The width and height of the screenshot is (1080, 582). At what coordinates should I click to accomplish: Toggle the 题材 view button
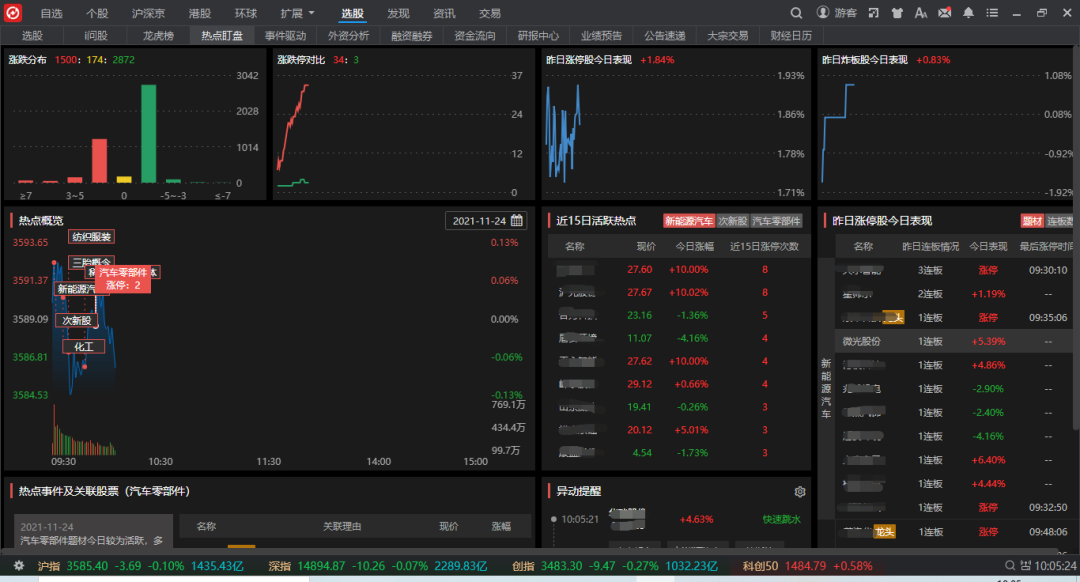coord(1032,221)
